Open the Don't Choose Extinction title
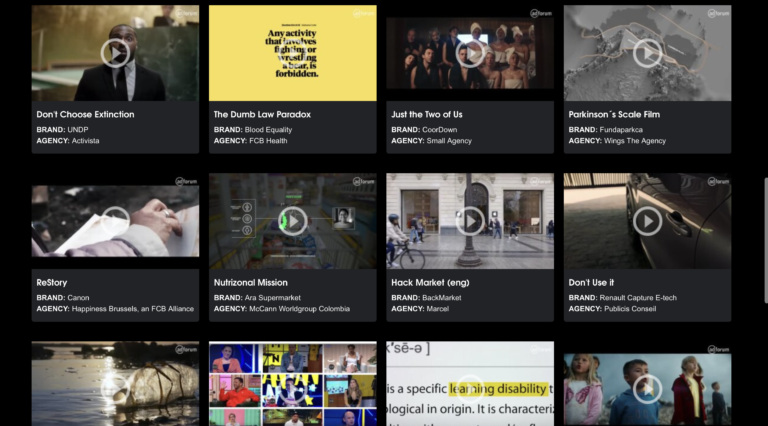Viewport: 768px width, 426px height. (x=85, y=115)
